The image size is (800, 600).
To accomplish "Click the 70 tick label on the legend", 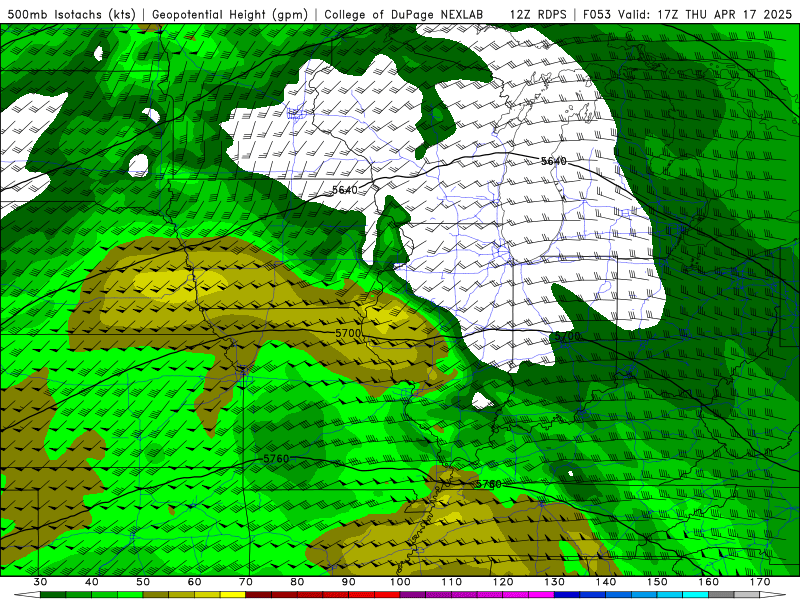I will pos(246,582).
